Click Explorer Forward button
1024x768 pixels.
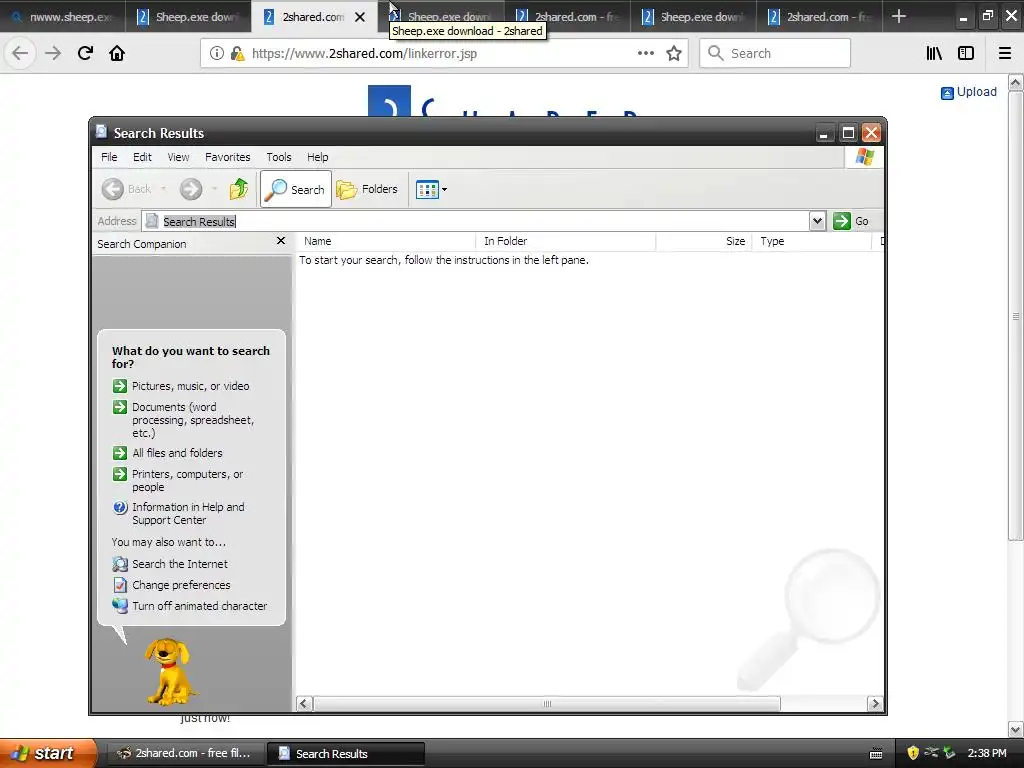pos(191,189)
